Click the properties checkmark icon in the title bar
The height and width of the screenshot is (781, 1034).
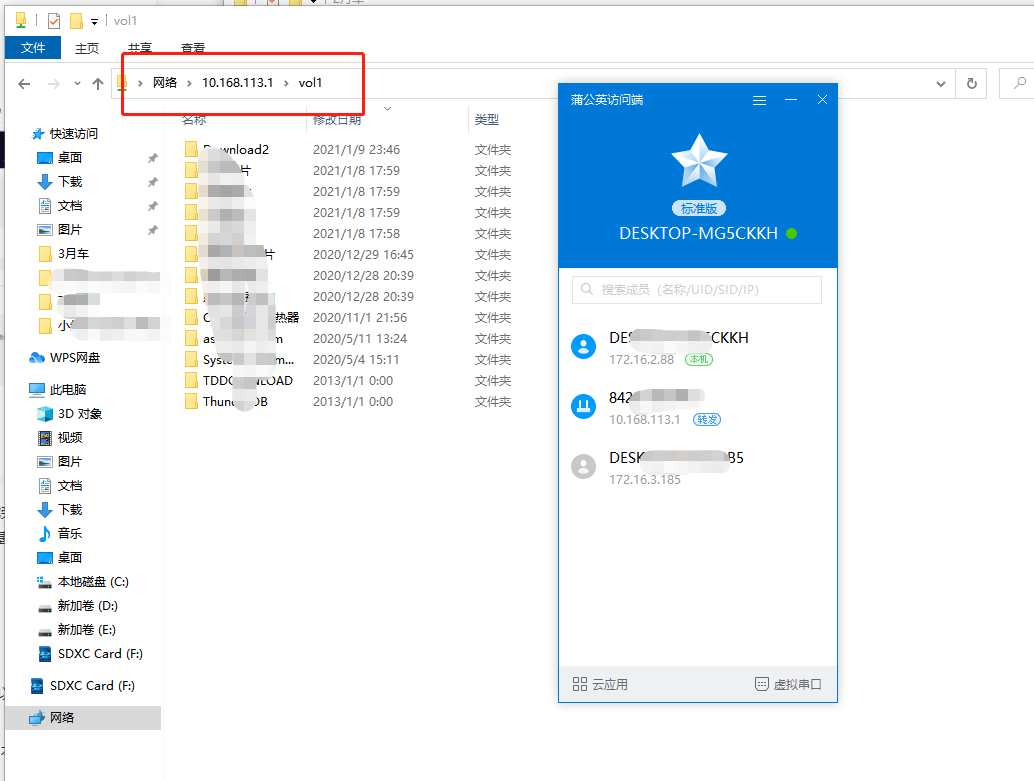pos(54,21)
